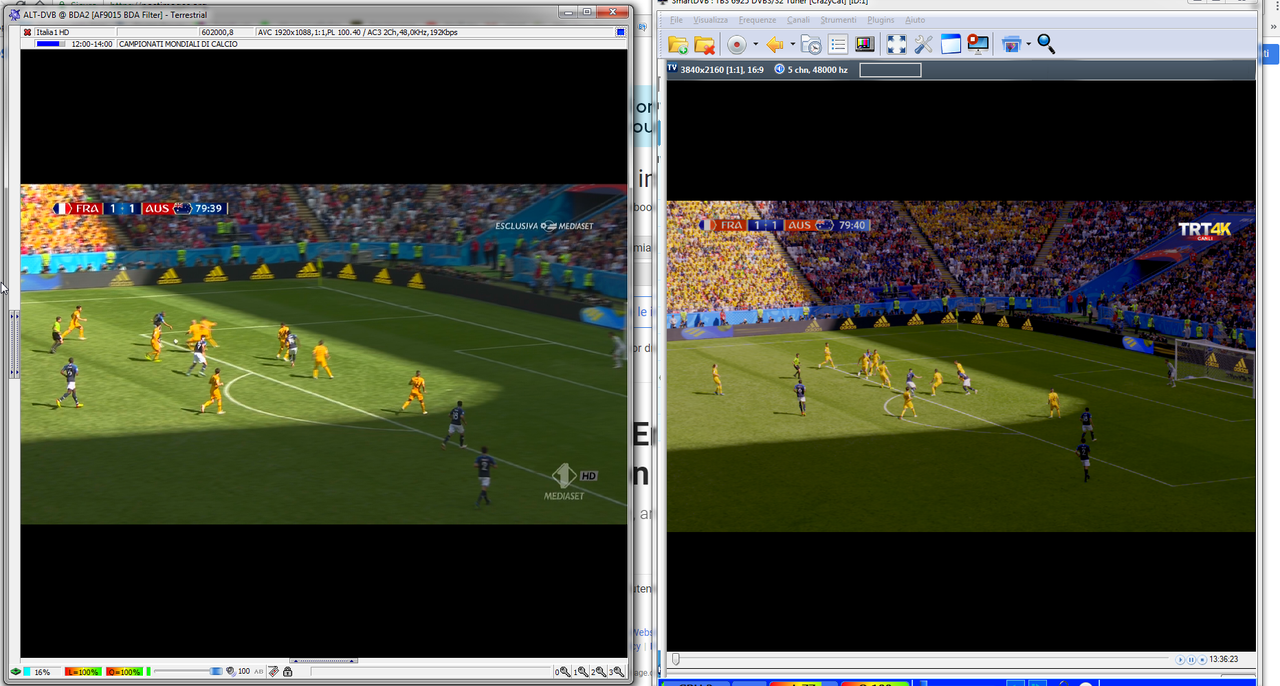Click the ALT-DVB volume slider
Image resolution: width=1280 pixels, height=686 pixels.
click(188, 671)
